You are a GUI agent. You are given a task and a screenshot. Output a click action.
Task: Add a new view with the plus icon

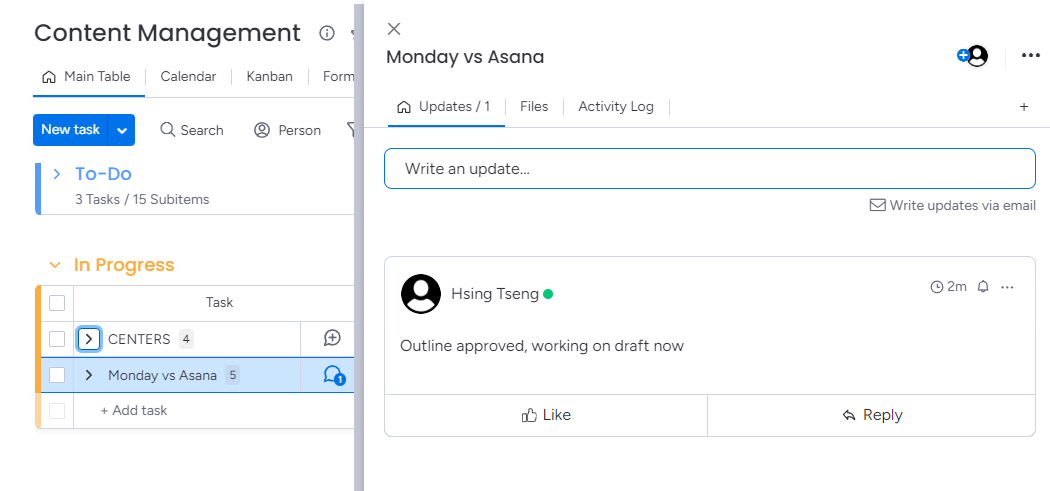(1024, 107)
